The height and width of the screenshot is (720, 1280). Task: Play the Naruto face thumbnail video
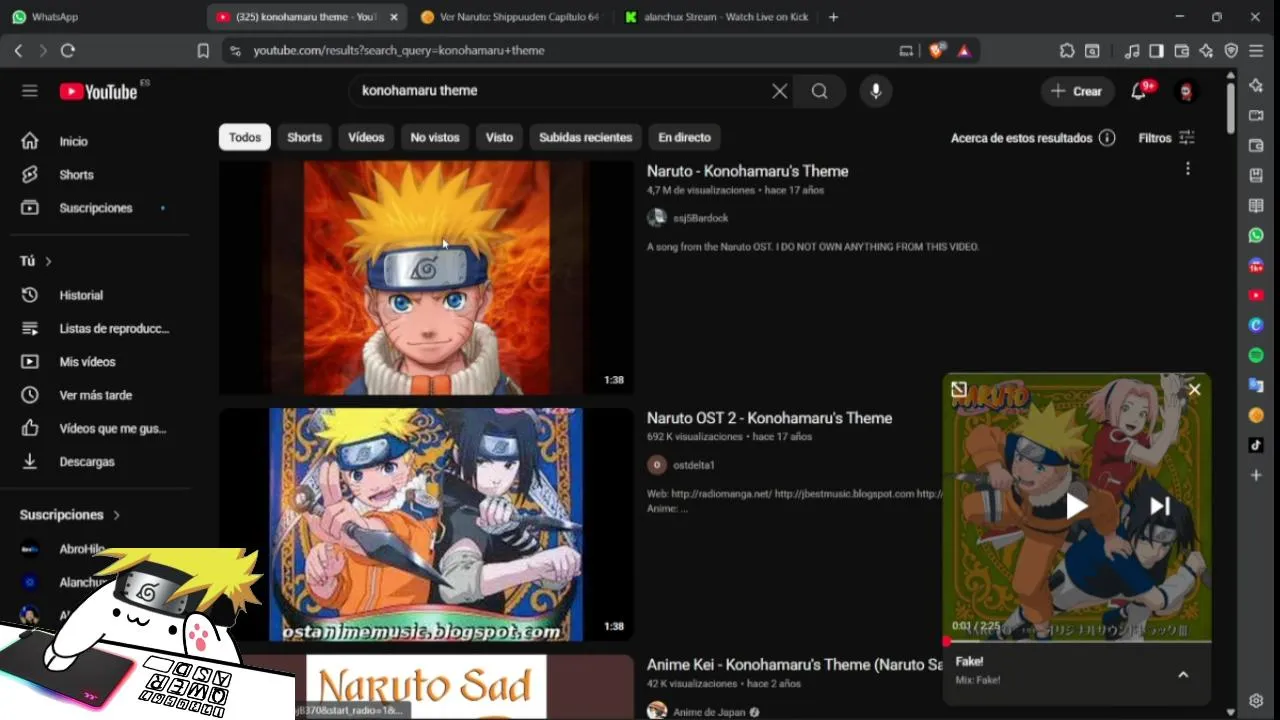click(x=426, y=278)
